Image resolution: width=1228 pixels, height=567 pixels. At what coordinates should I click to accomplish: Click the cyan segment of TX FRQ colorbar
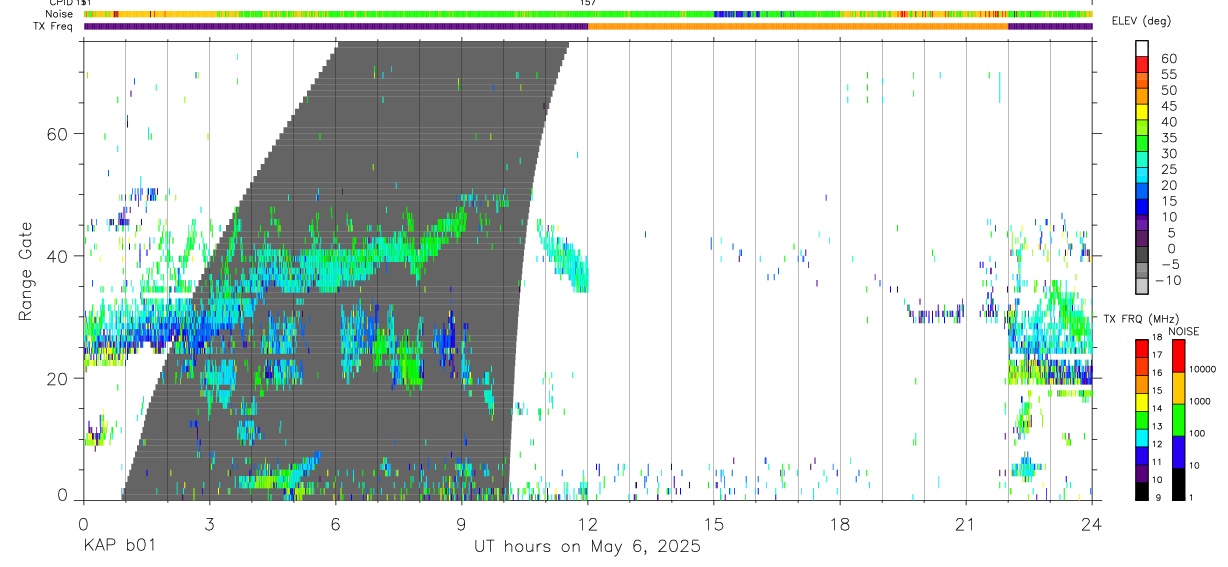coord(1142,438)
